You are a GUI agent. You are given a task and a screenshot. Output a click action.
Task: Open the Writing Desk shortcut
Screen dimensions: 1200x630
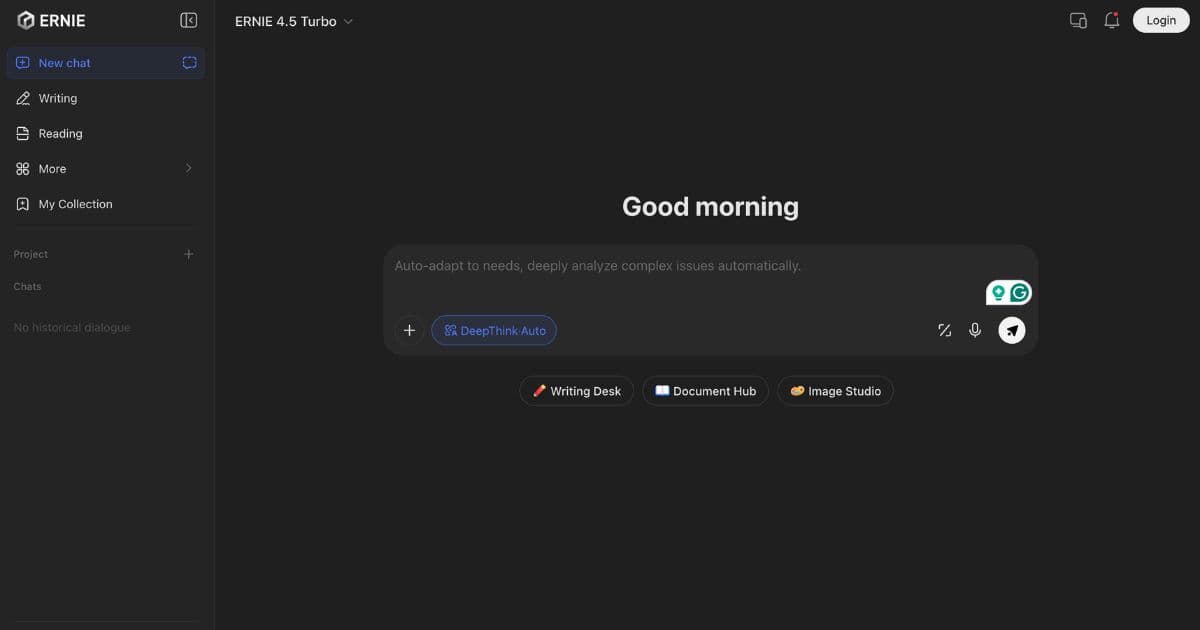coord(576,391)
